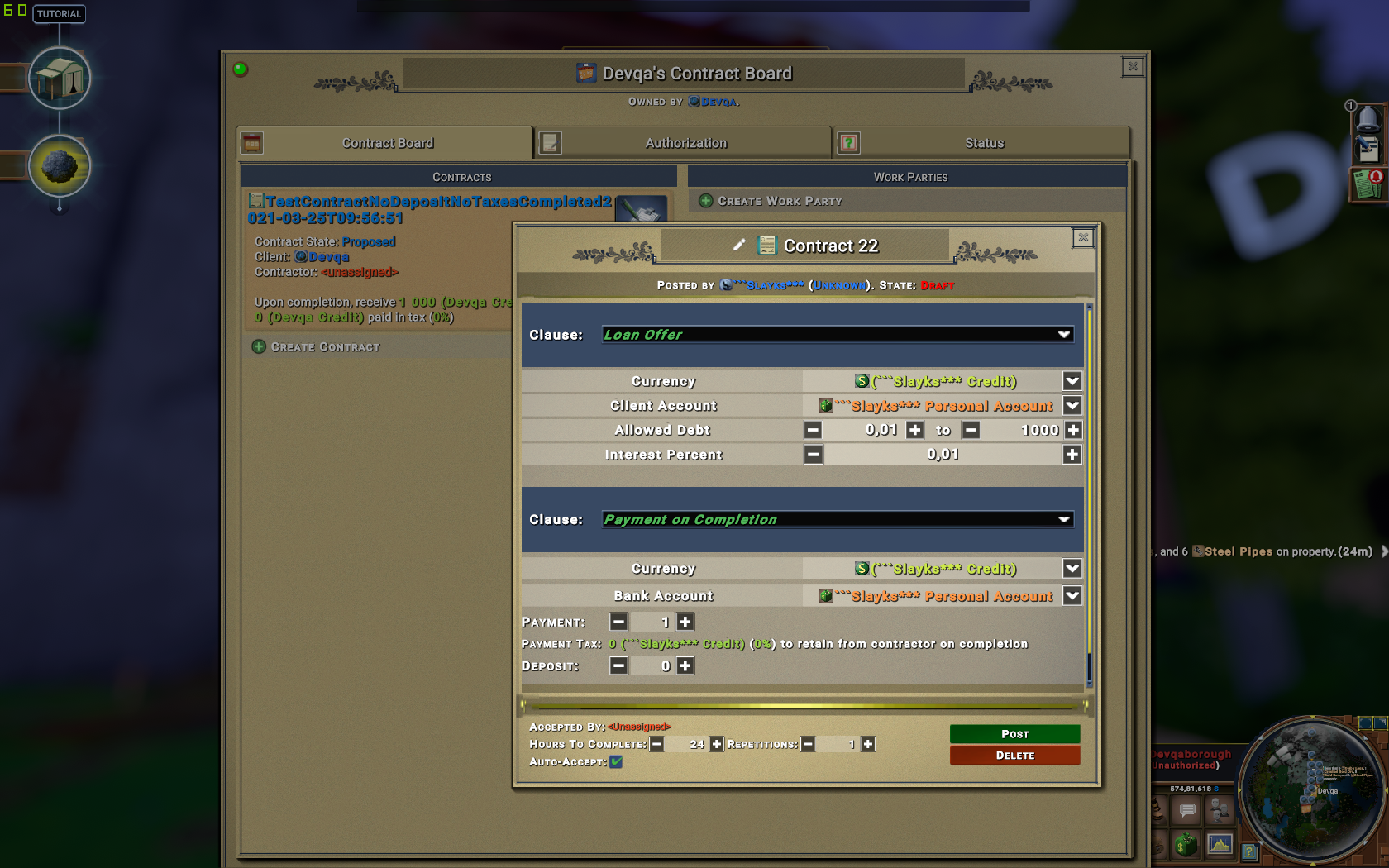1389x868 pixels.
Task: Click the Contract Board title icon
Action: 586,73
